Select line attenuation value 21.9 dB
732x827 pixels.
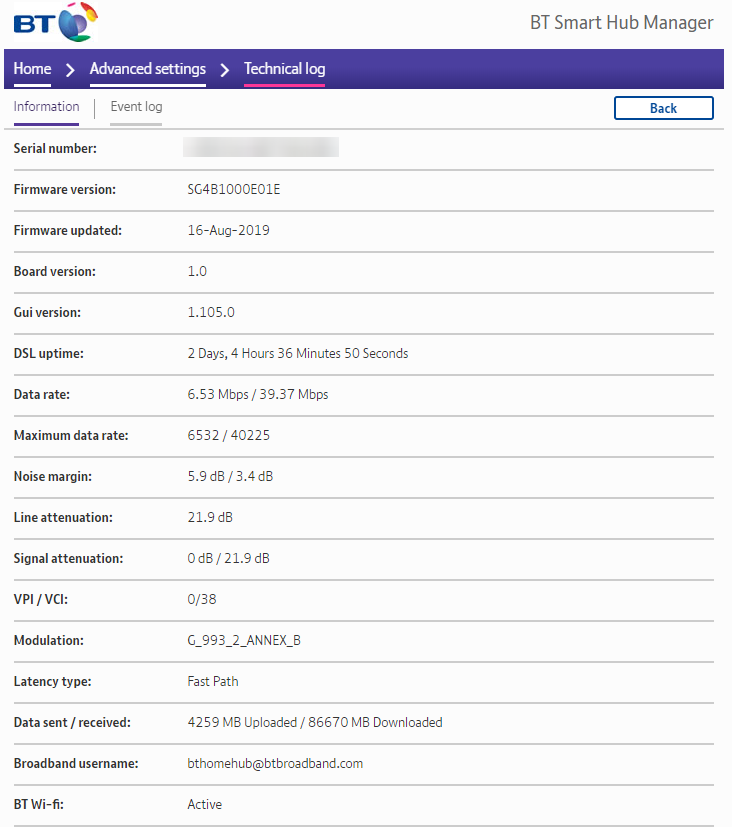210,517
